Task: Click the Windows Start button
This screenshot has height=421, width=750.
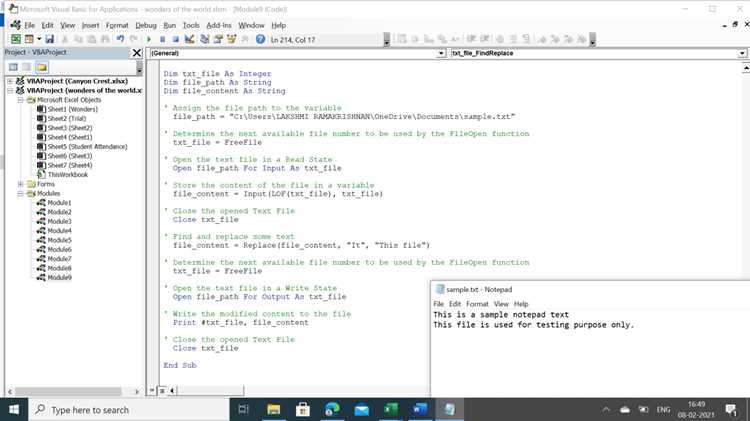Action: tap(14, 410)
